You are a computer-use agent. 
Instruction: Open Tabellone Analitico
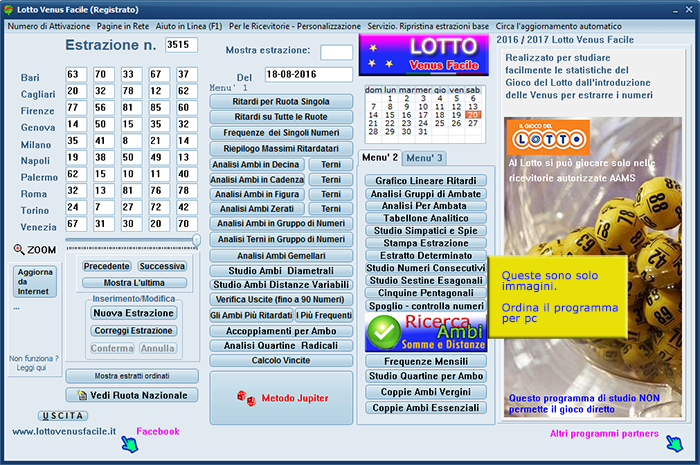pos(426,218)
